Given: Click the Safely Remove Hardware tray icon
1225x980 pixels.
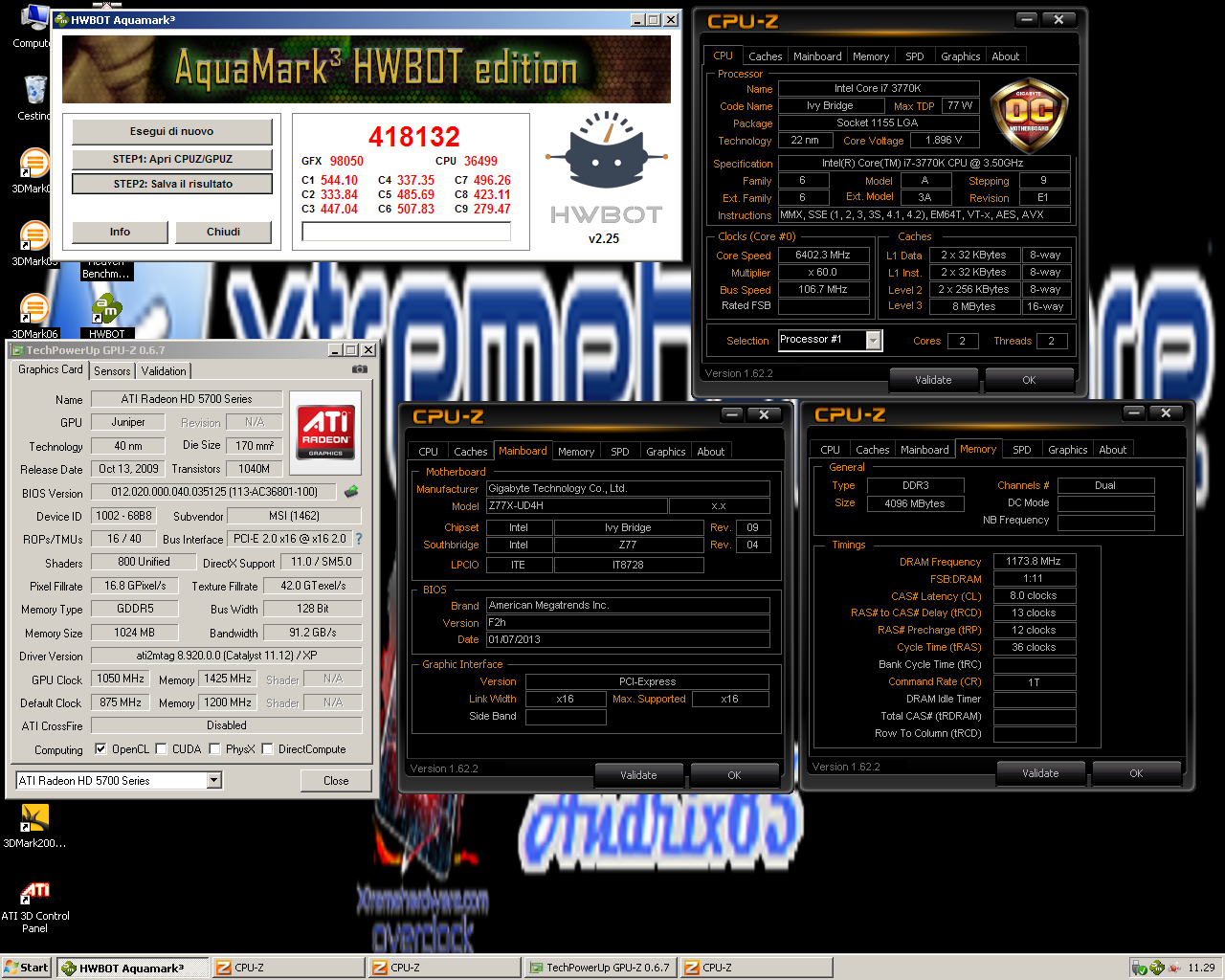Looking at the screenshot, I should 1141,968.
